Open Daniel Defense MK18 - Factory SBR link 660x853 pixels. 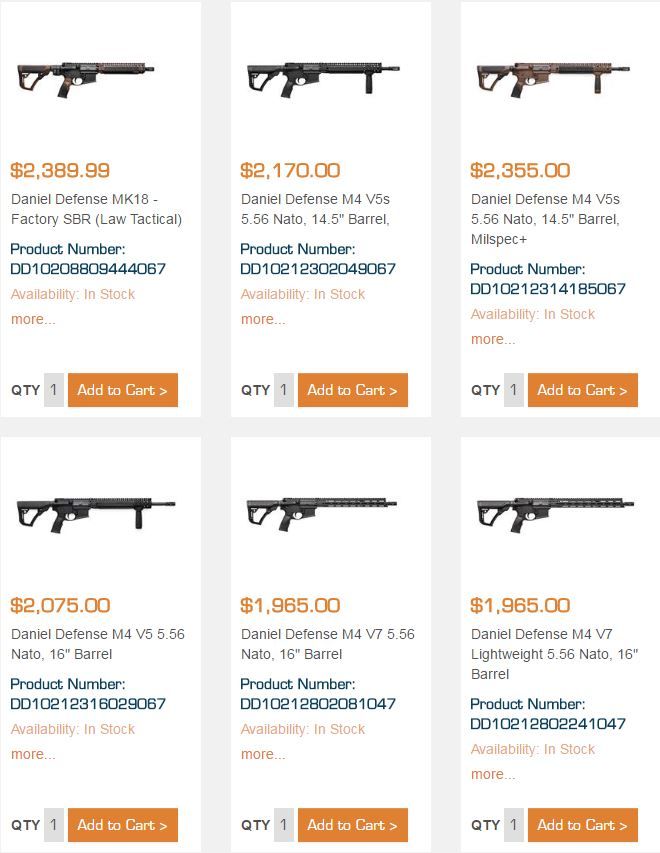tap(96, 209)
